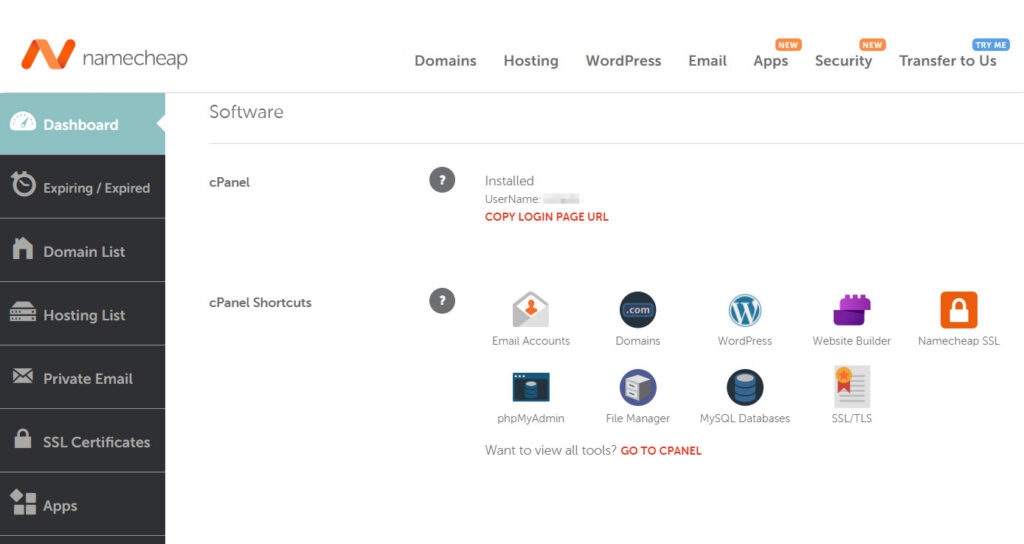Open the MySQL Databases shortcut icon
1024x544 pixels.
click(x=744, y=387)
